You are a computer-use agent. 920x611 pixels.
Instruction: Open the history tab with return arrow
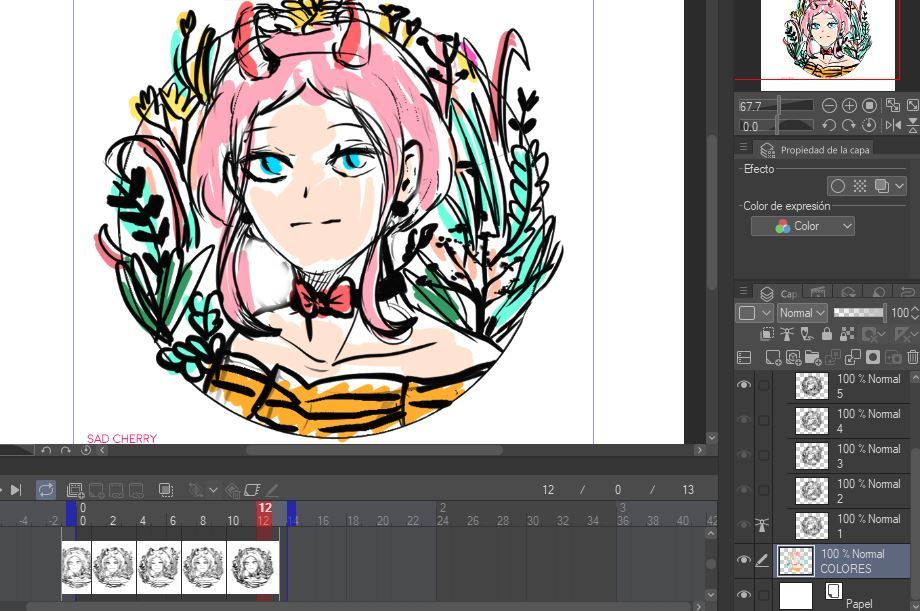click(907, 292)
